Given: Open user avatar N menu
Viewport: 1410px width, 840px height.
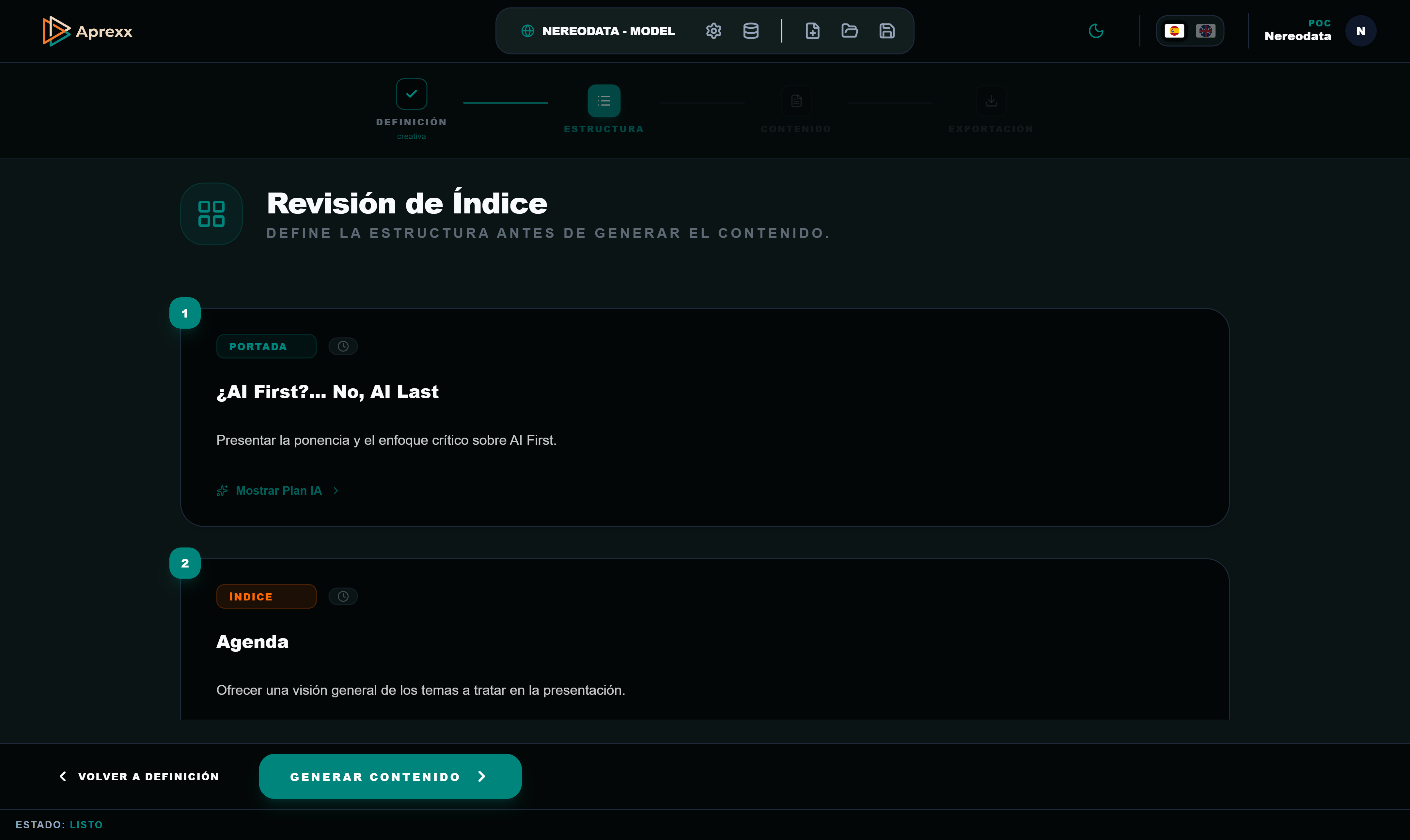Looking at the screenshot, I should (1360, 31).
